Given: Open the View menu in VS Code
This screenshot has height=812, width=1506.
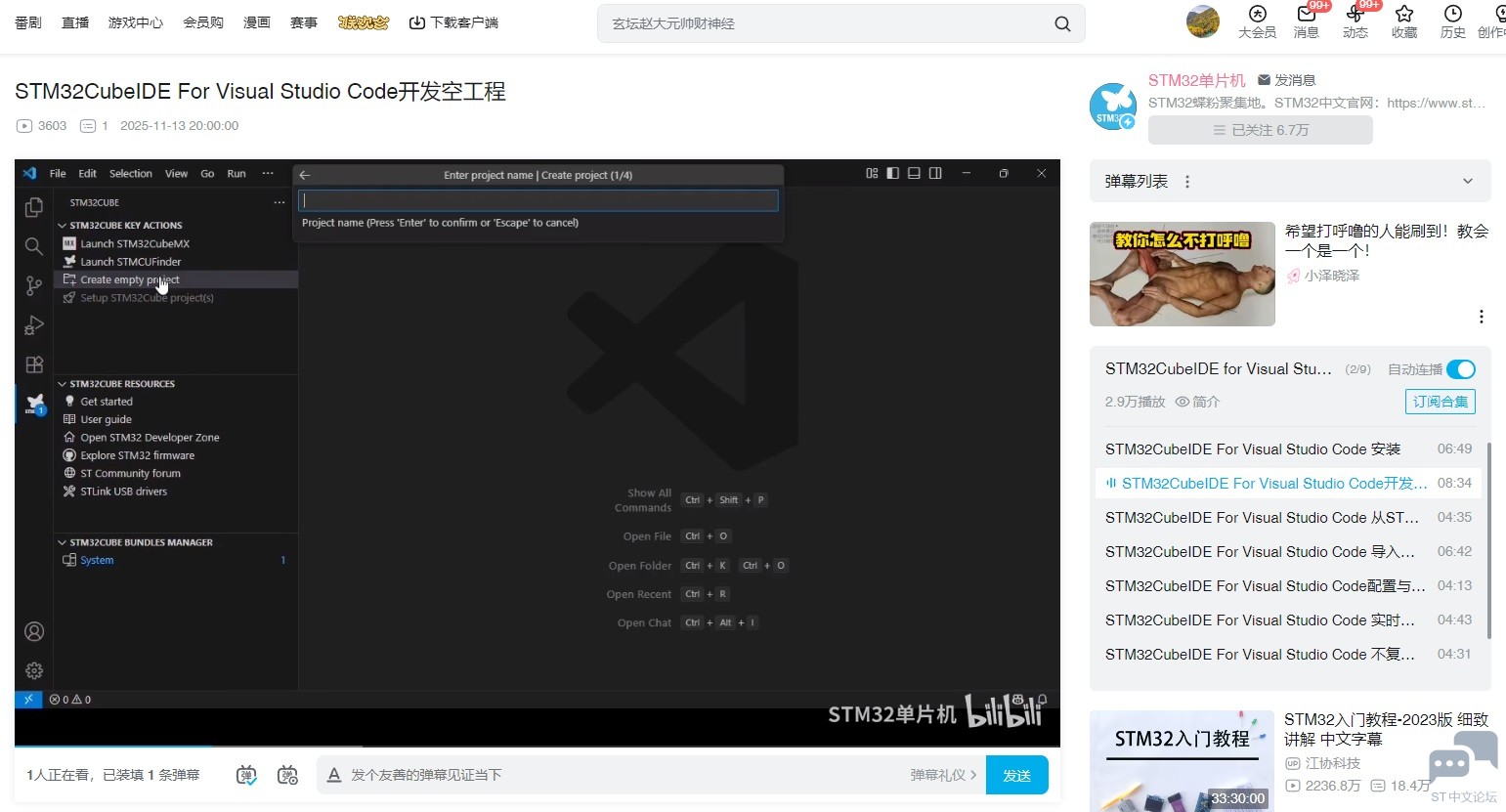Looking at the screenshot, I should pos(177,174).
